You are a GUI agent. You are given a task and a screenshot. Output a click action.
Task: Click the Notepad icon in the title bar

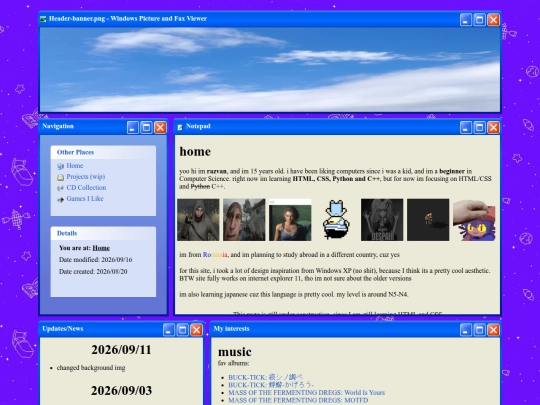click(180, 127)
